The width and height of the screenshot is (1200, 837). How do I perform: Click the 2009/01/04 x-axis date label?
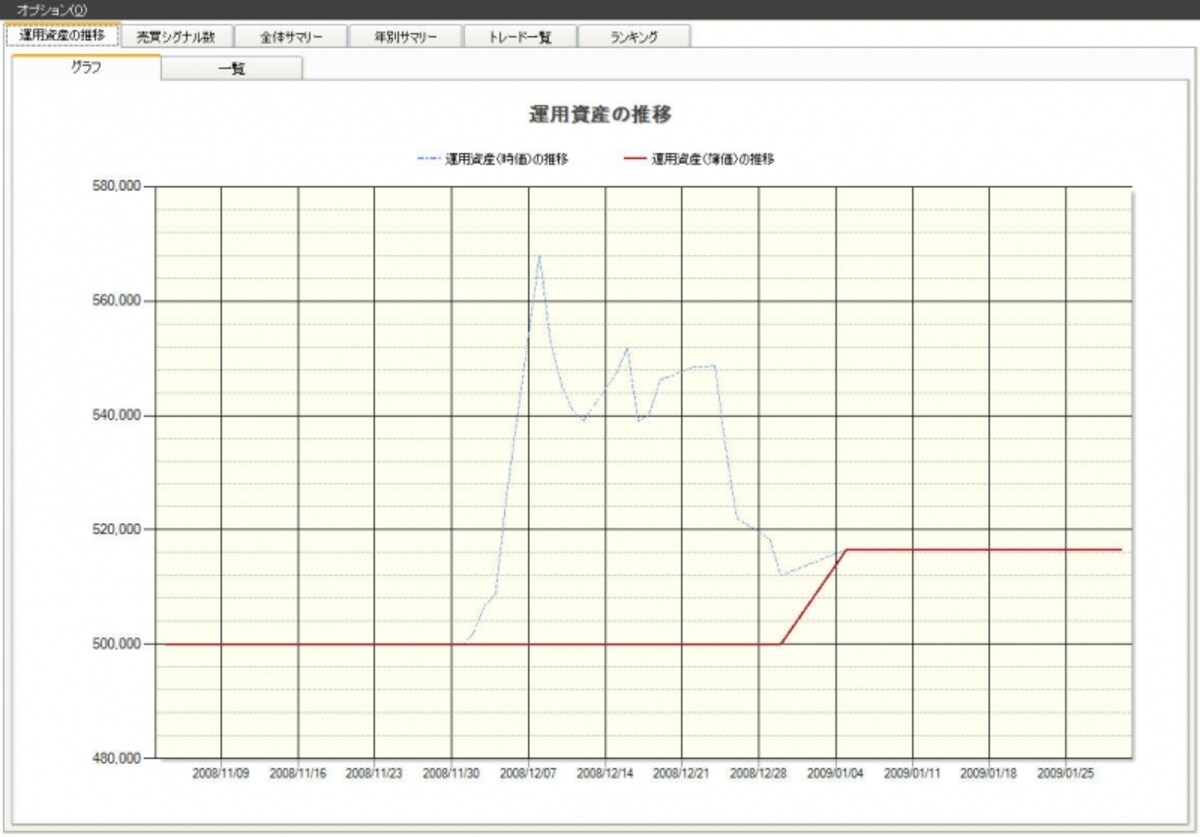point(837,774)
